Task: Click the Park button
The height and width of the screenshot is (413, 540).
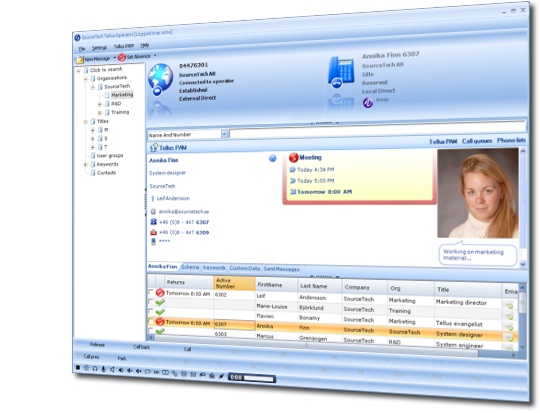Action: coord(122,358)
